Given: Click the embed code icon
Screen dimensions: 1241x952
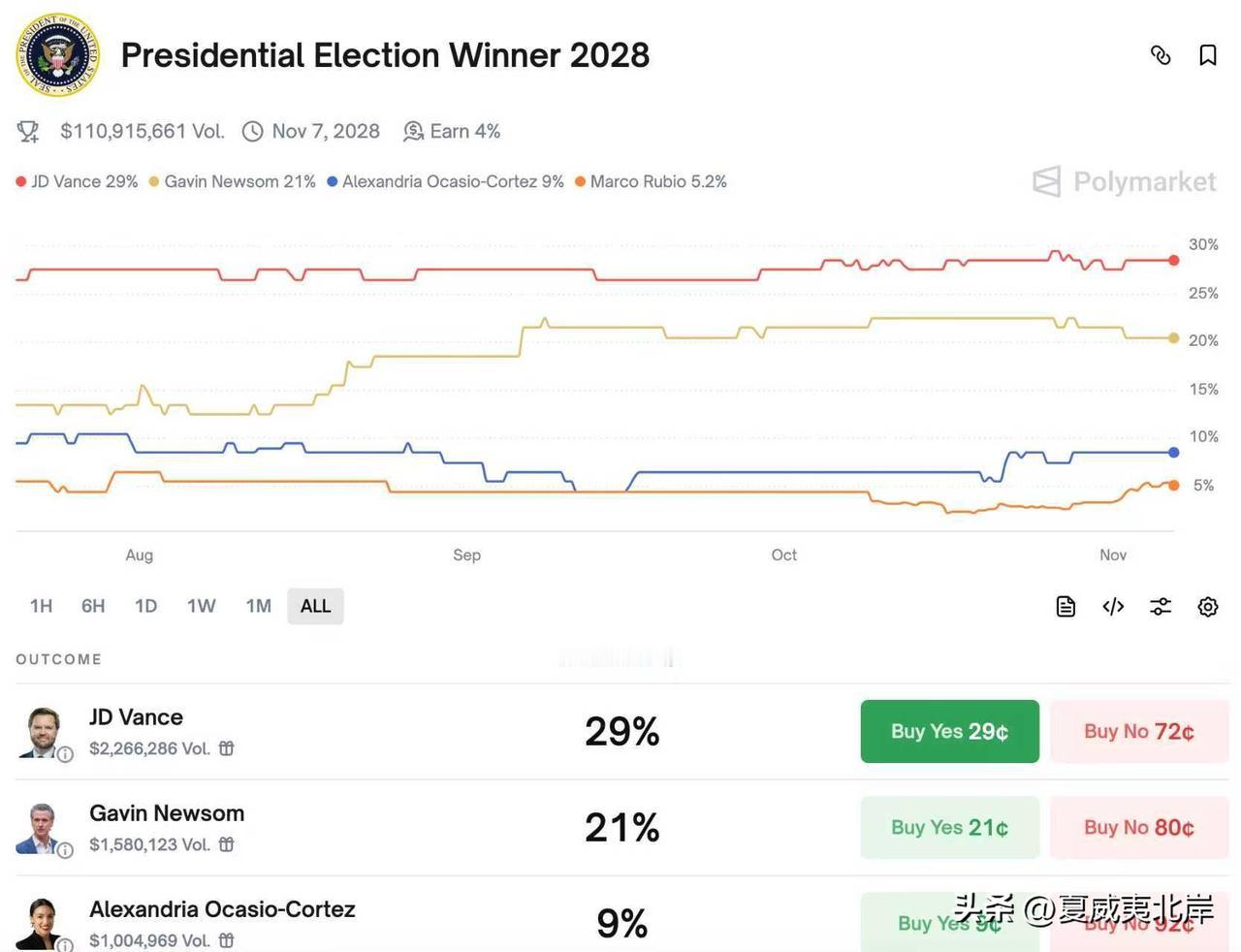Looking at the screenshot, I should pos(1113,607).
